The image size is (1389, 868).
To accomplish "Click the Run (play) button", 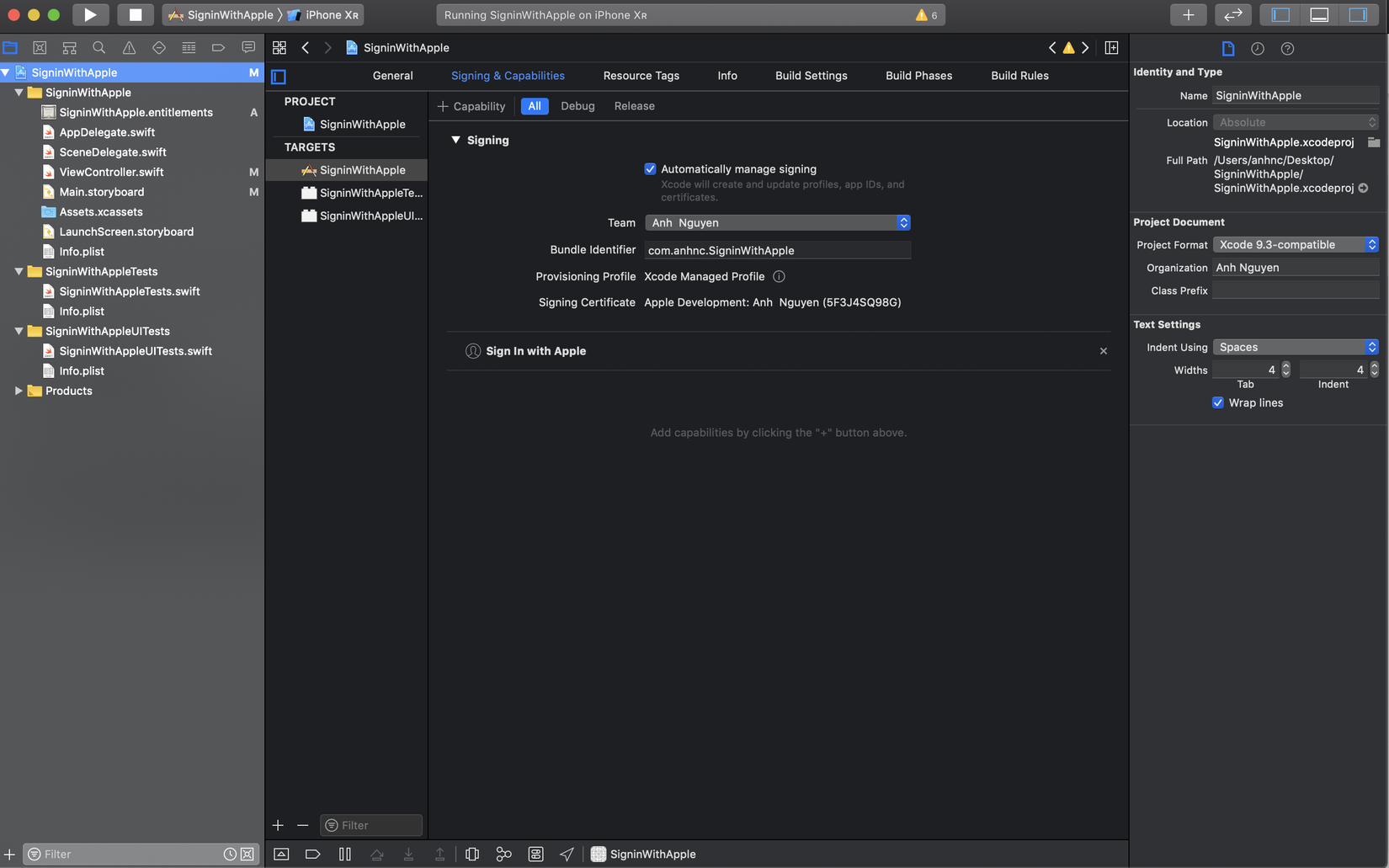I will point(90,14).
